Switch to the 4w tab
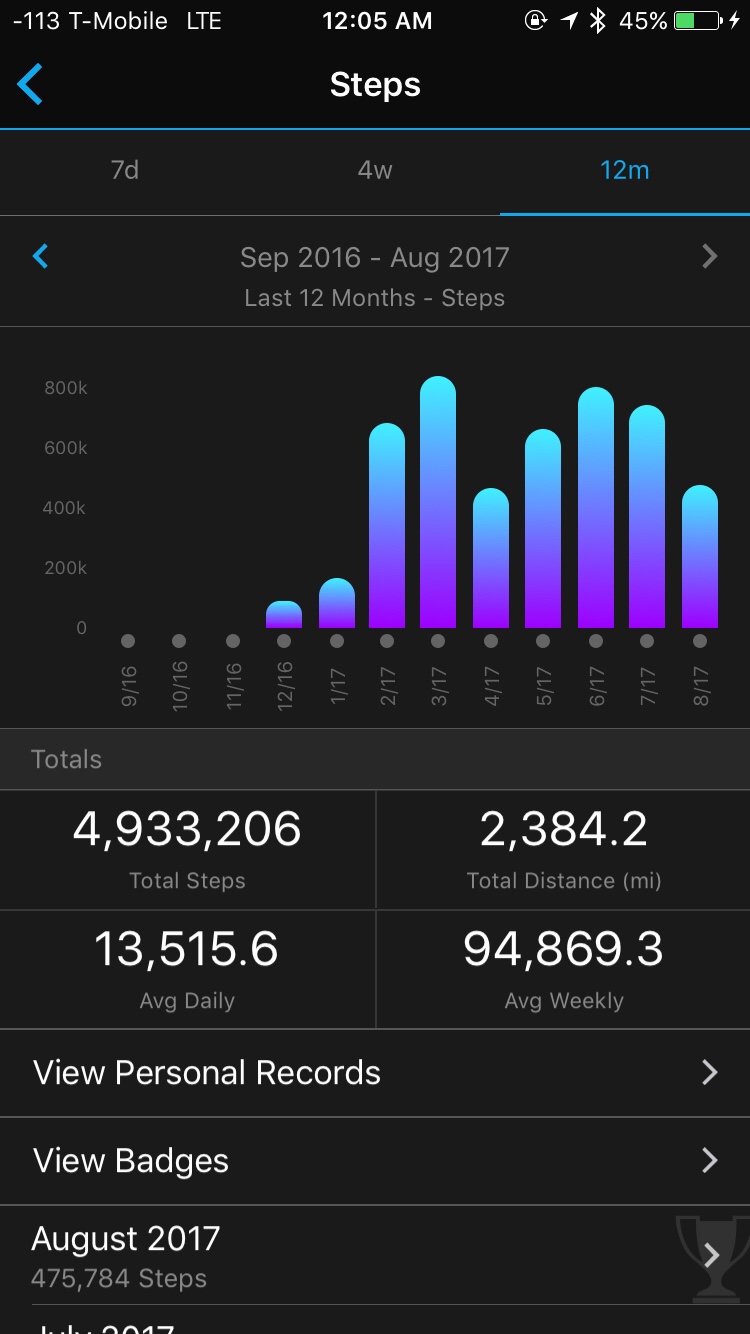The width and height of the screenshot is (750, 1334). pos(375,171)
